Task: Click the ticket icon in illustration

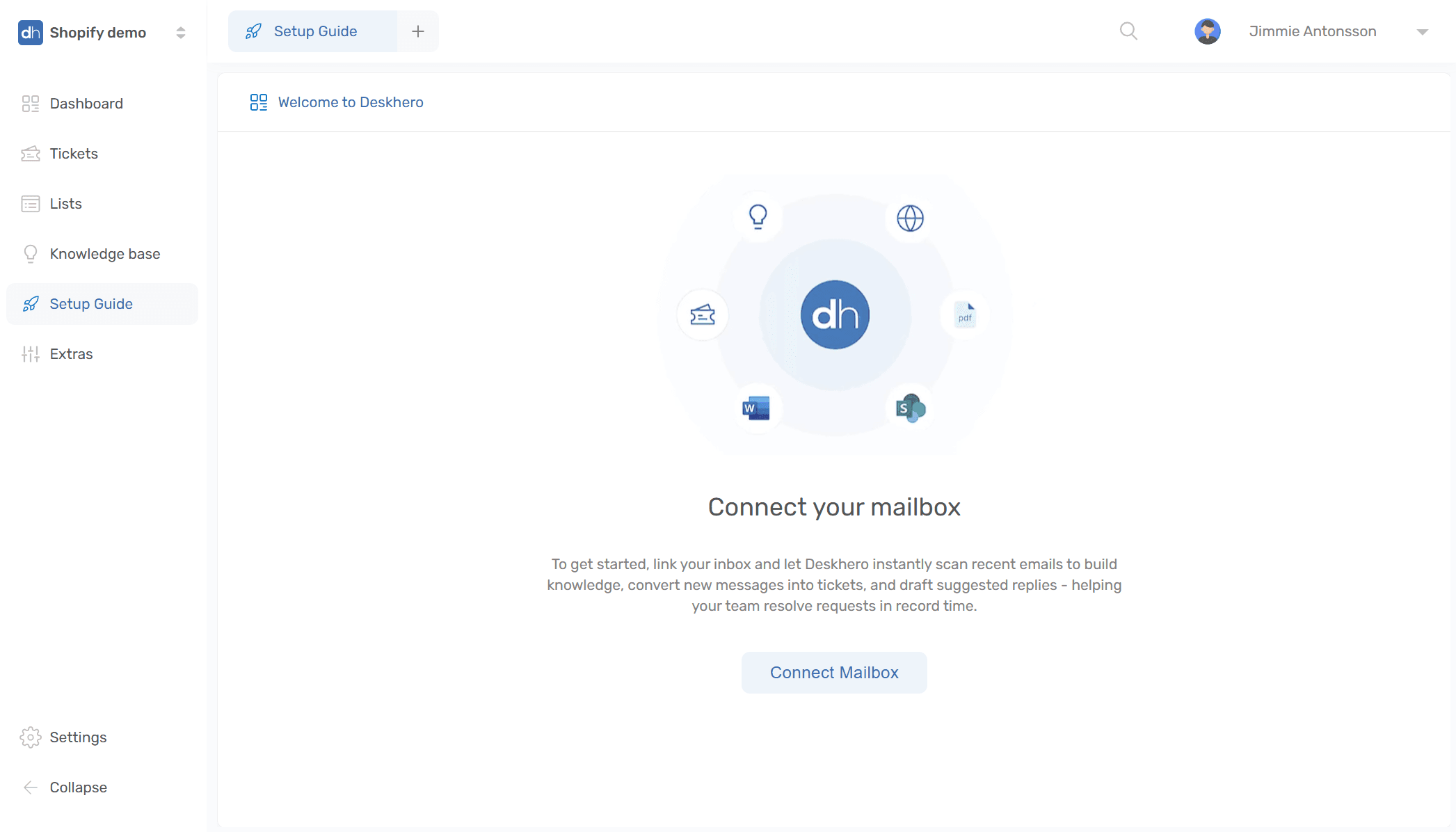Action: [703, 315]
